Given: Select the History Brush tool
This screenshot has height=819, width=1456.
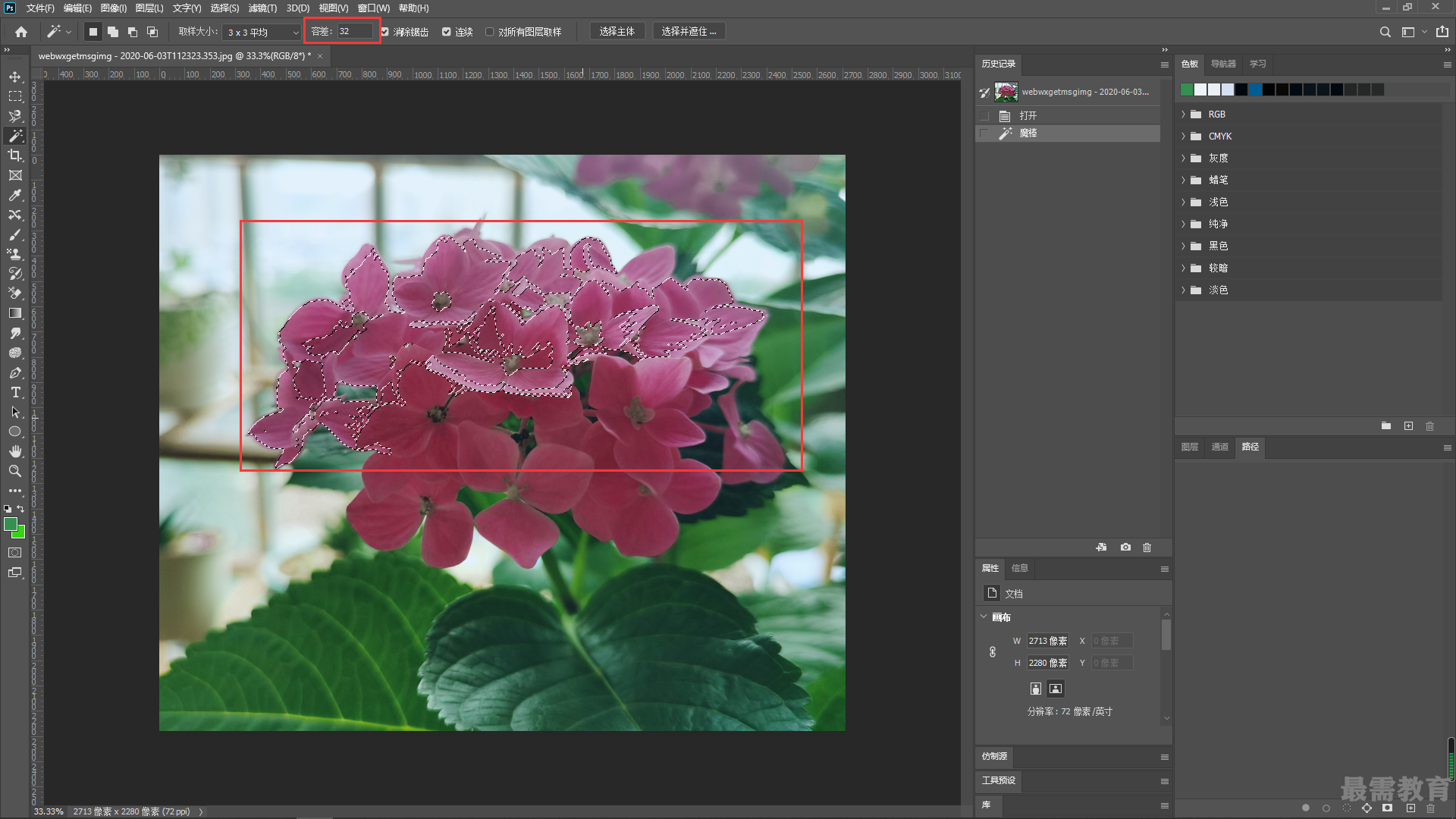Looking at the screenshot, I should coord(15,274).
